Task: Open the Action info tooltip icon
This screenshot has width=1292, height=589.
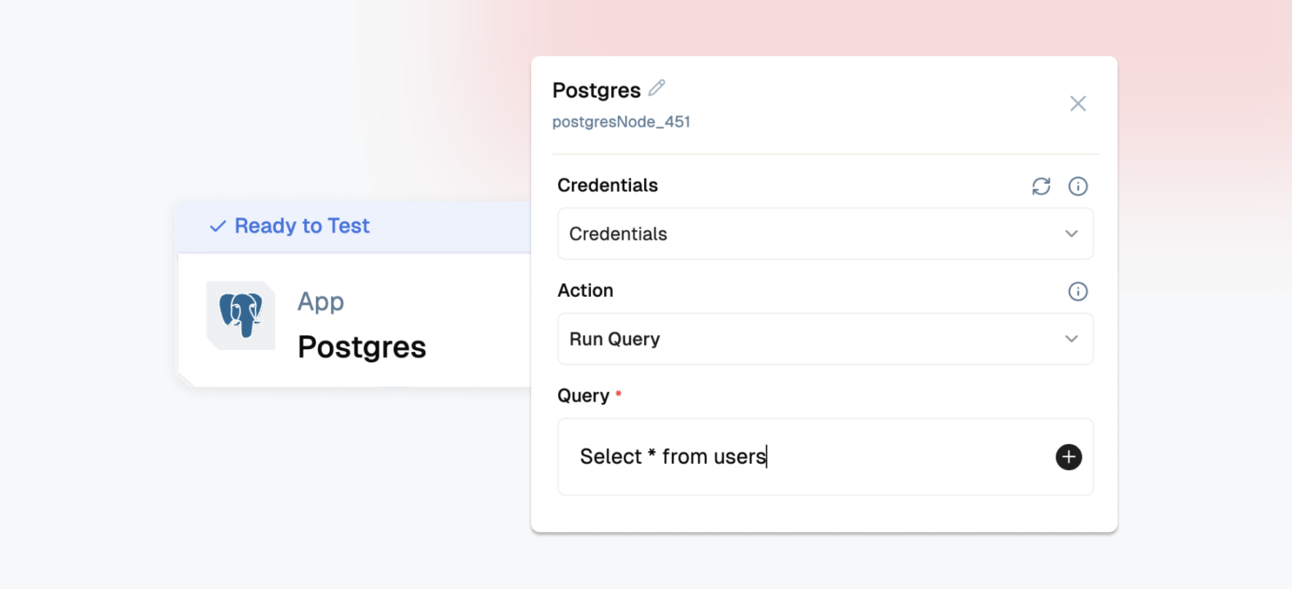Action: [x=1078, y=291]
